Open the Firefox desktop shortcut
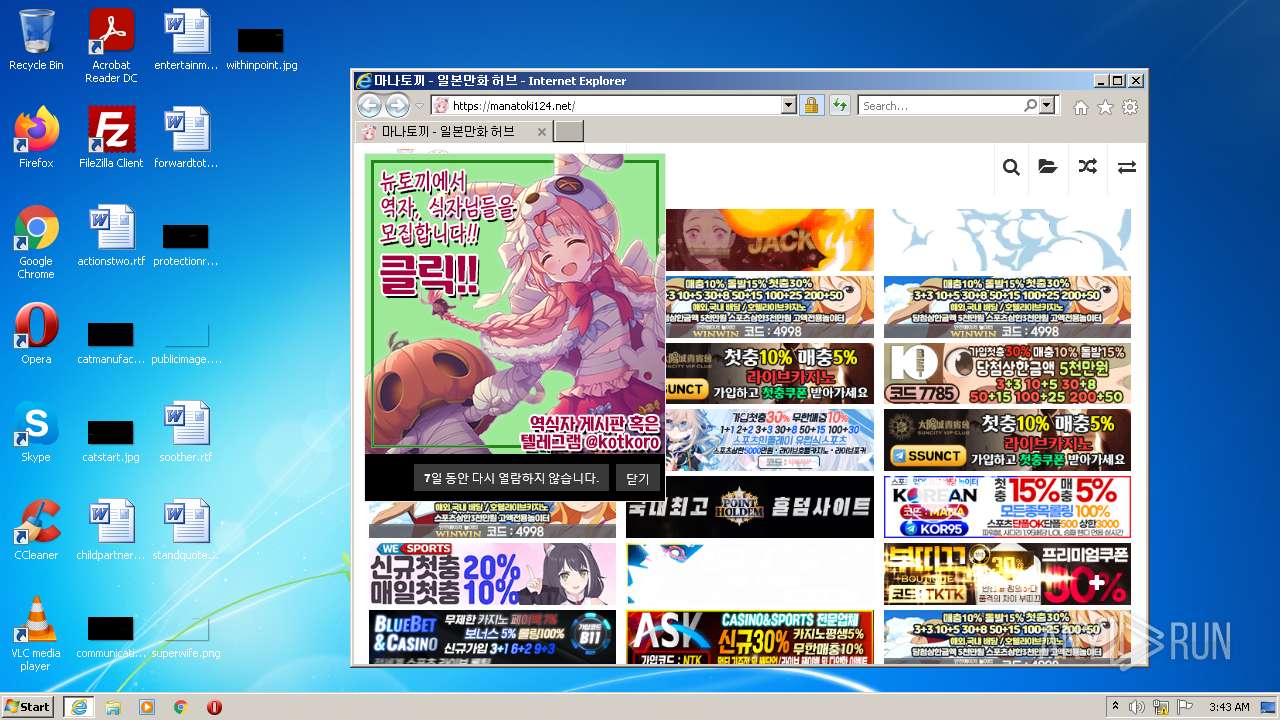Screen dimensions: 1280x720 point(36,137)
